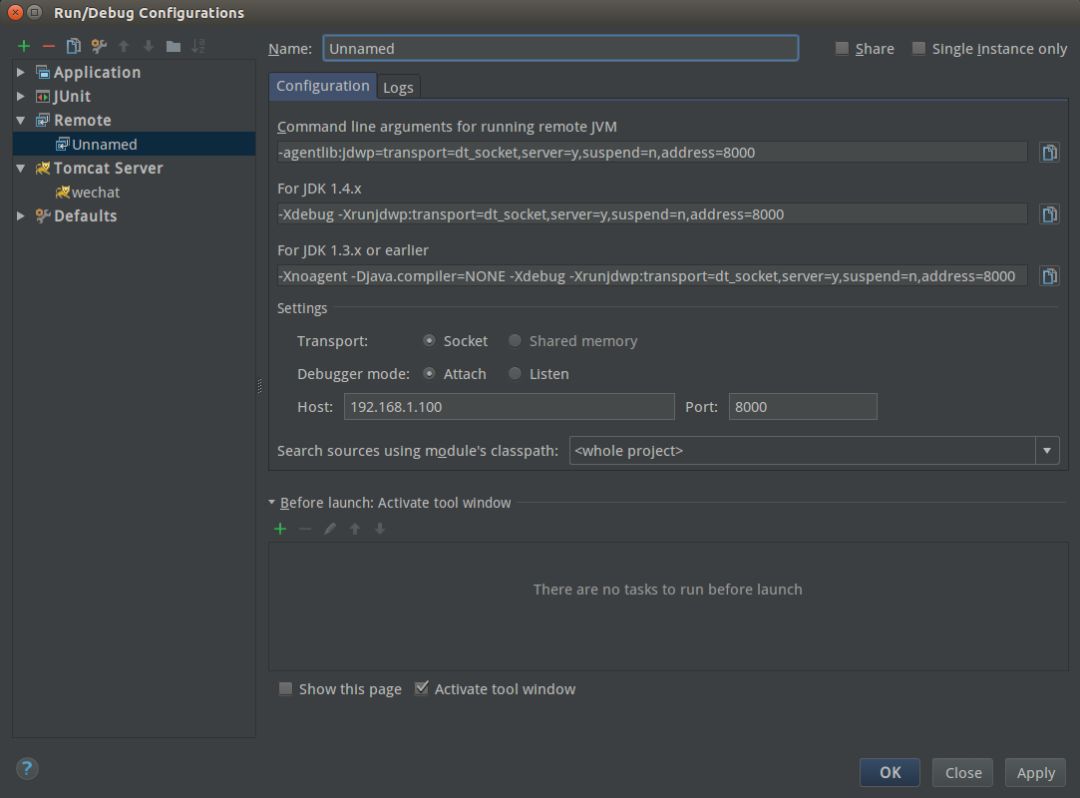
Task: Enable the Share checkbox
Action: tap(842, 48)
